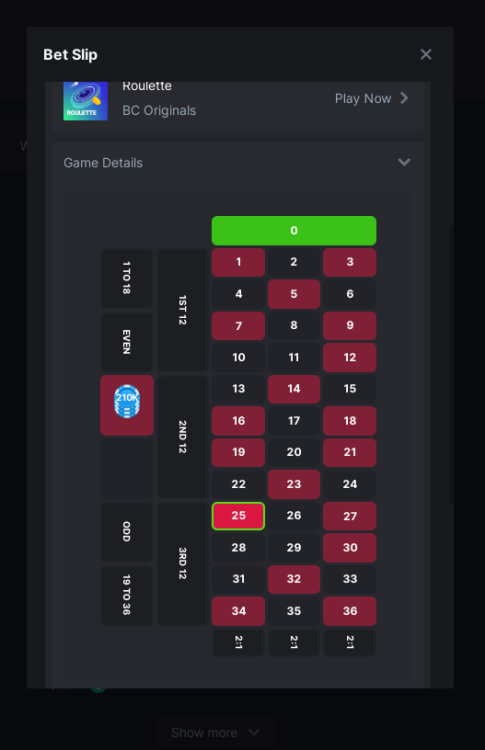Collapse the Game Details section
485x750 pixels.
(x=404, y=163)
